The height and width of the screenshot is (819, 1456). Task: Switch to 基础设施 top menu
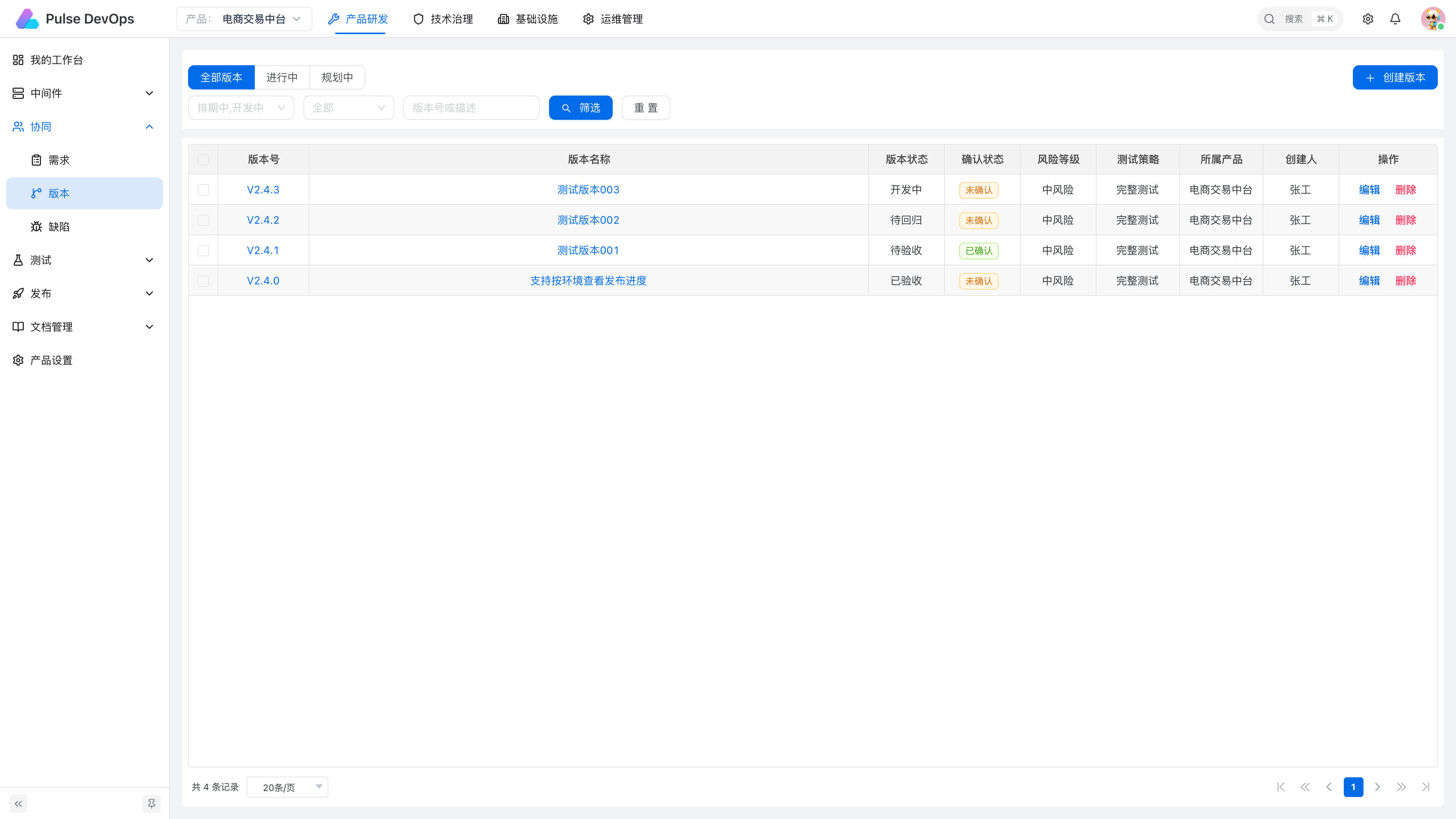528,19
